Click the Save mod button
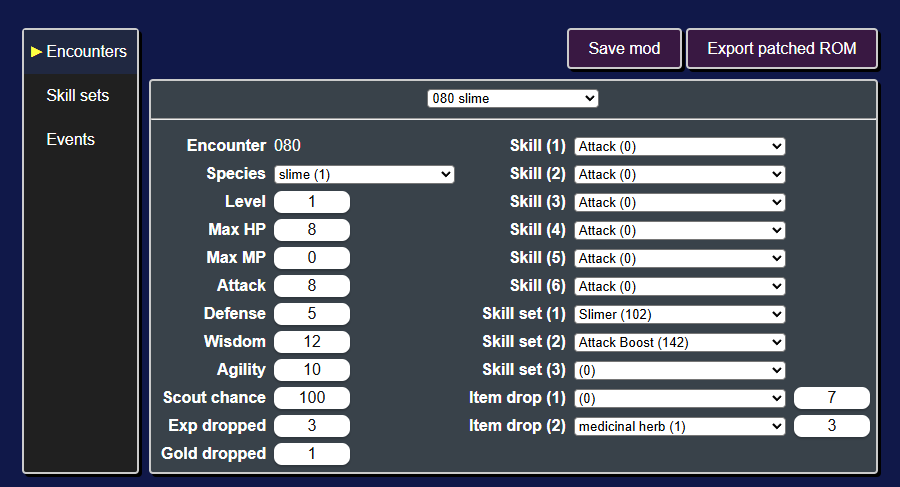The height and width of the screenshot is (487, 900). tap(624, 49)
